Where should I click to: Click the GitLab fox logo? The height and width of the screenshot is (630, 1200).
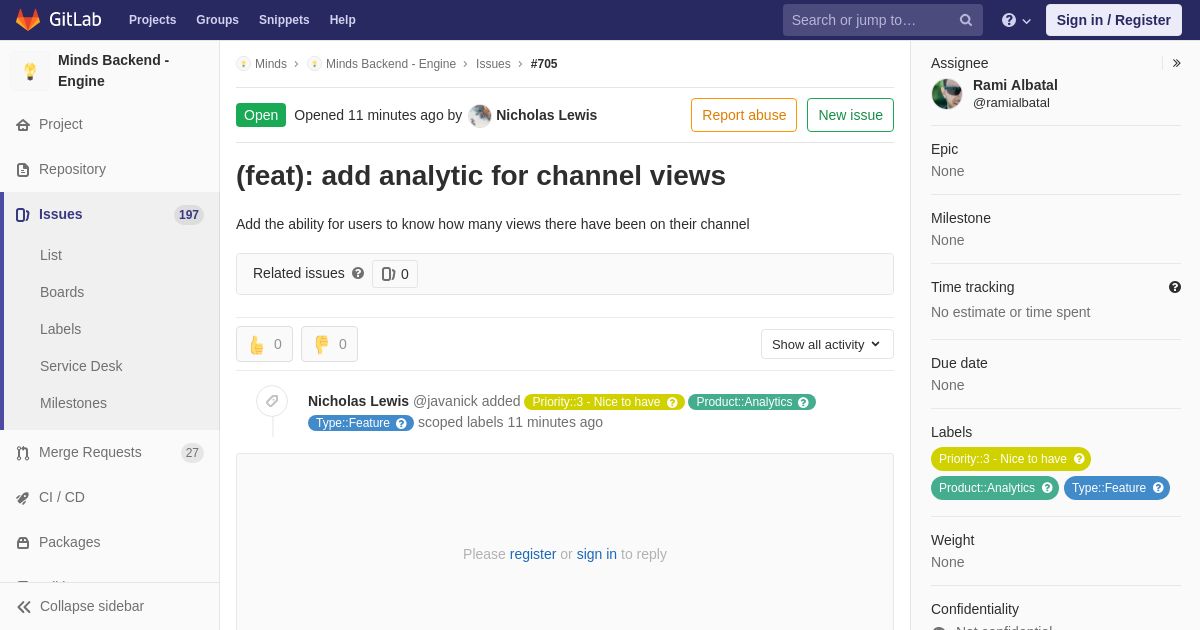point(28,20)
